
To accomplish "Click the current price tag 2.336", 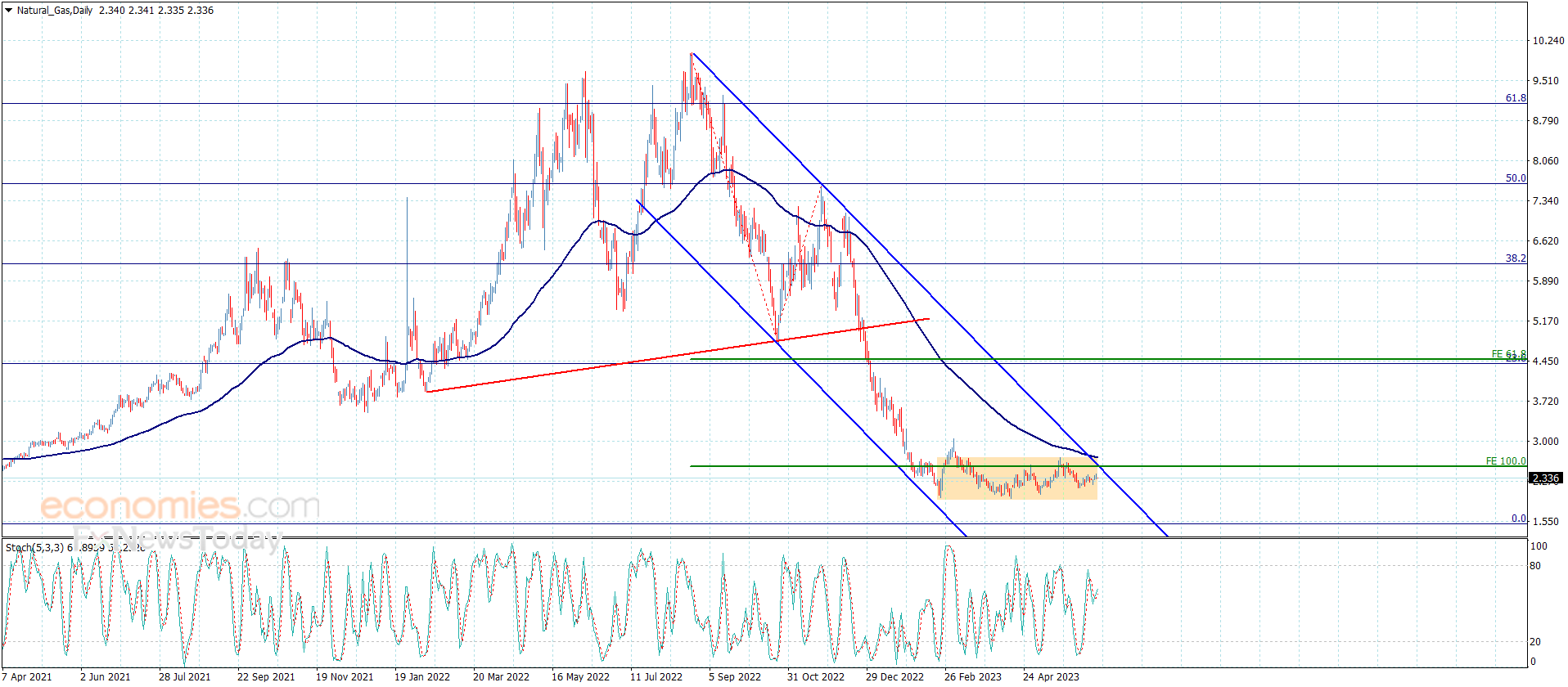I will [x=1546, y=478].
